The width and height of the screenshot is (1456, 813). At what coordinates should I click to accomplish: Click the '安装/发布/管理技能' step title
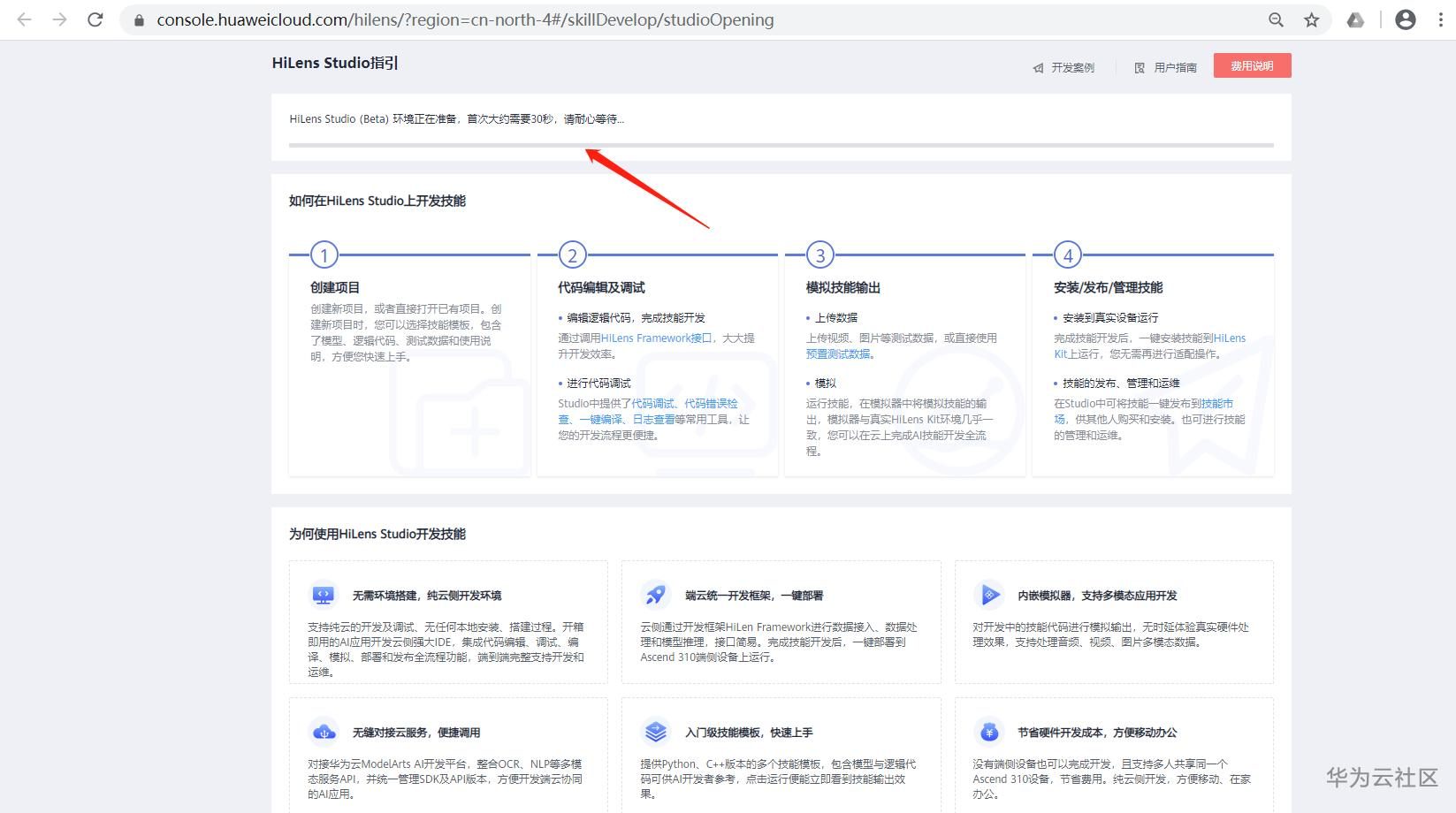point(1109,287)
